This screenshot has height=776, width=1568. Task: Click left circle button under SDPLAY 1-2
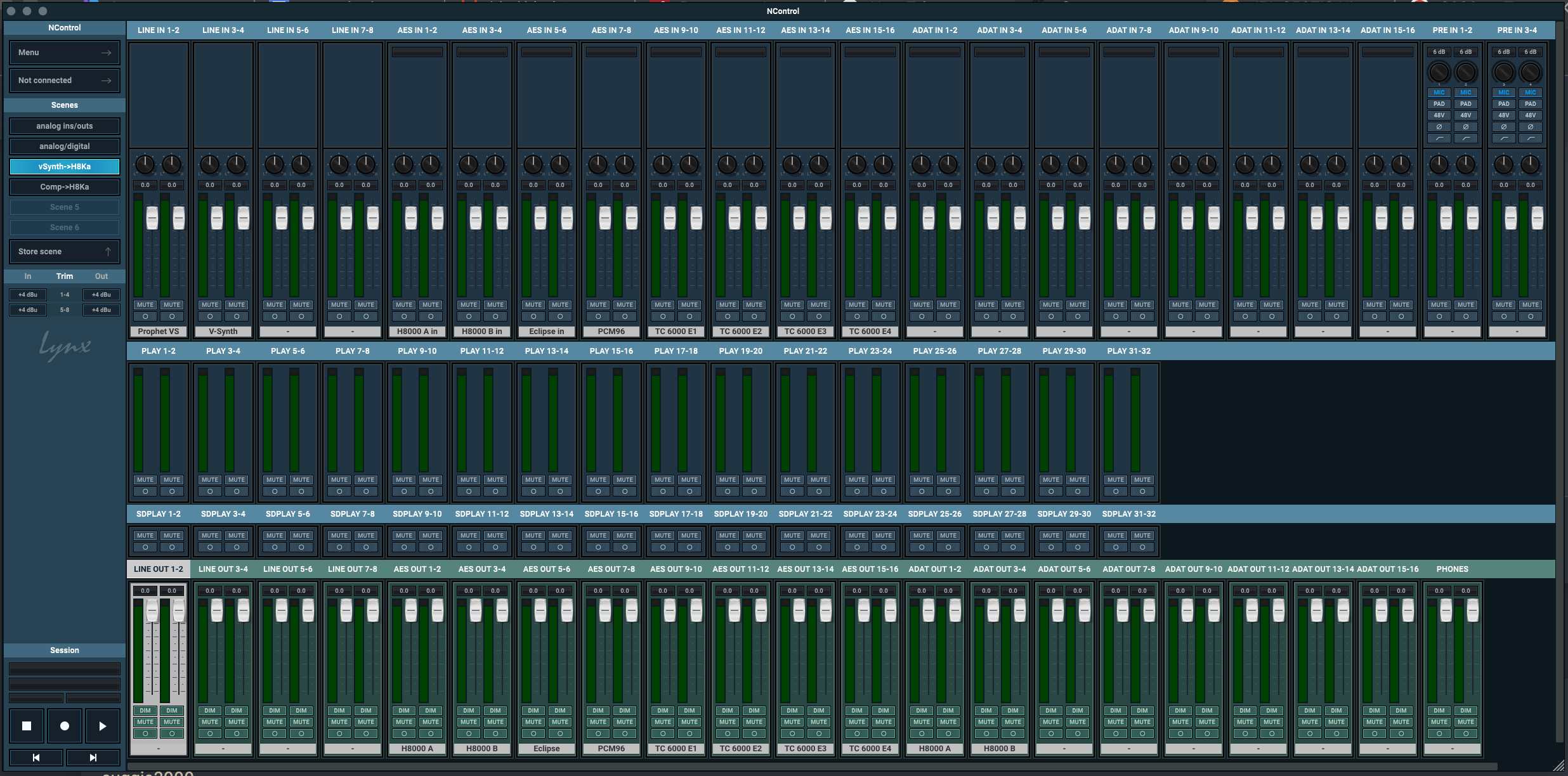(x=145, y=547)
